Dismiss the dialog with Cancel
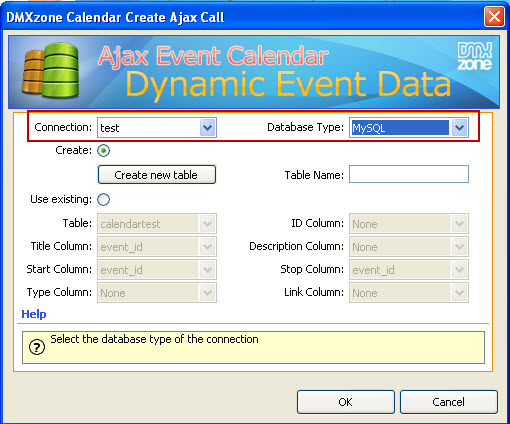This screenshot has width=510, height=424. (449, 402)
